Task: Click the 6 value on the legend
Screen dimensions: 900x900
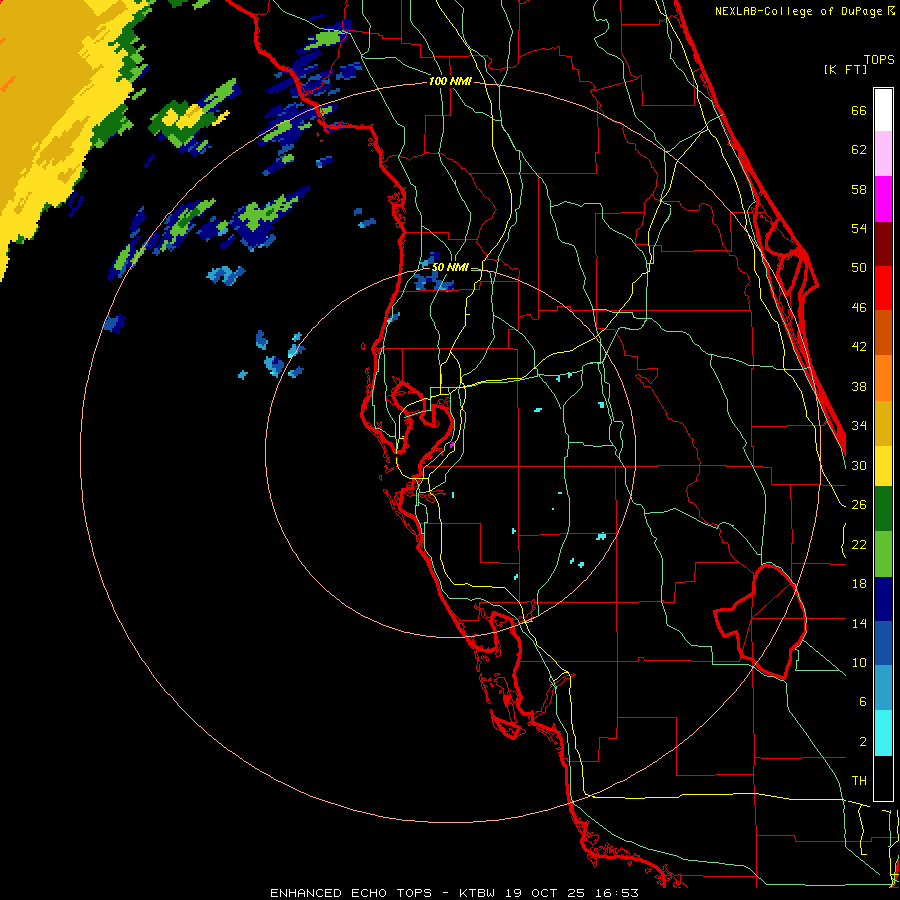Action: (x=862, y=702)
